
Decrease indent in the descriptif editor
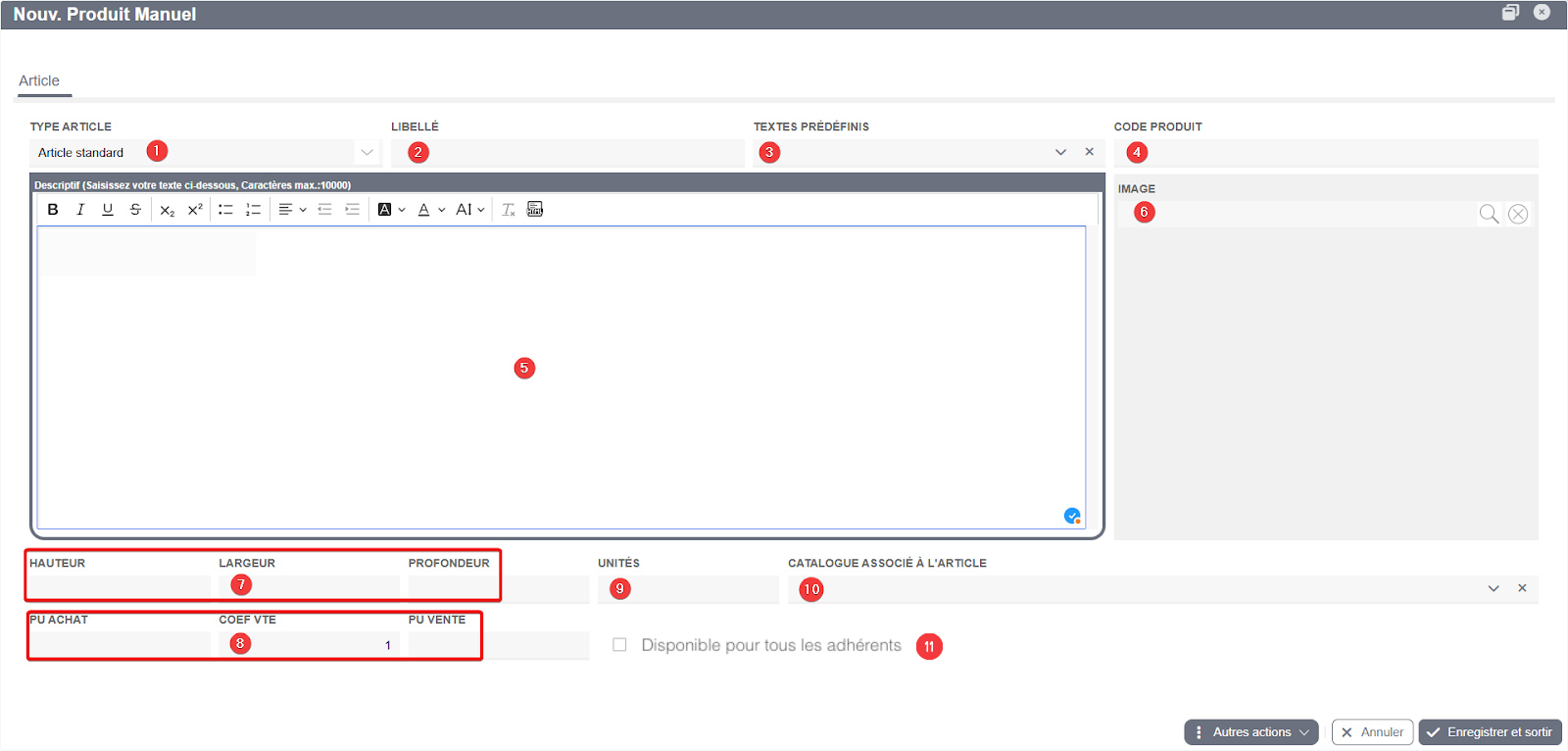click(325, 210)
